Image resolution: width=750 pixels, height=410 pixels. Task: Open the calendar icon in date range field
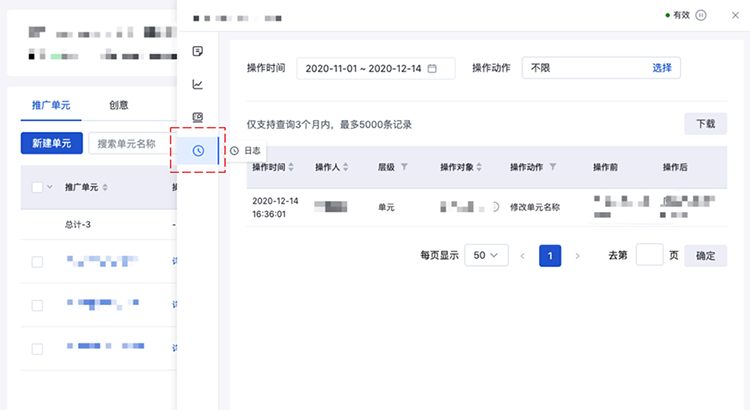click(x=432, y=68)
